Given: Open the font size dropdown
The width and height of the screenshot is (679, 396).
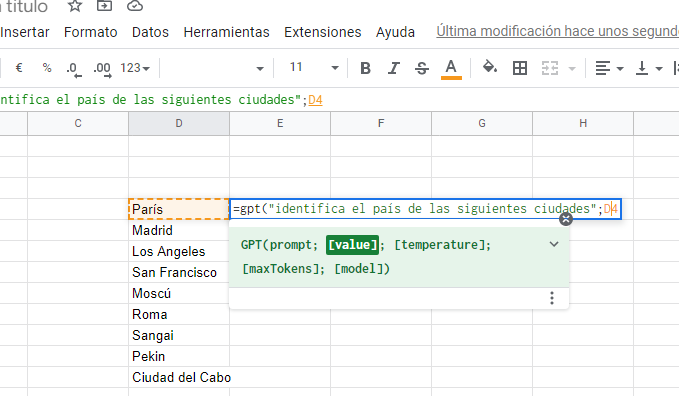Looking at the screenshot, I should click(314, 68).
